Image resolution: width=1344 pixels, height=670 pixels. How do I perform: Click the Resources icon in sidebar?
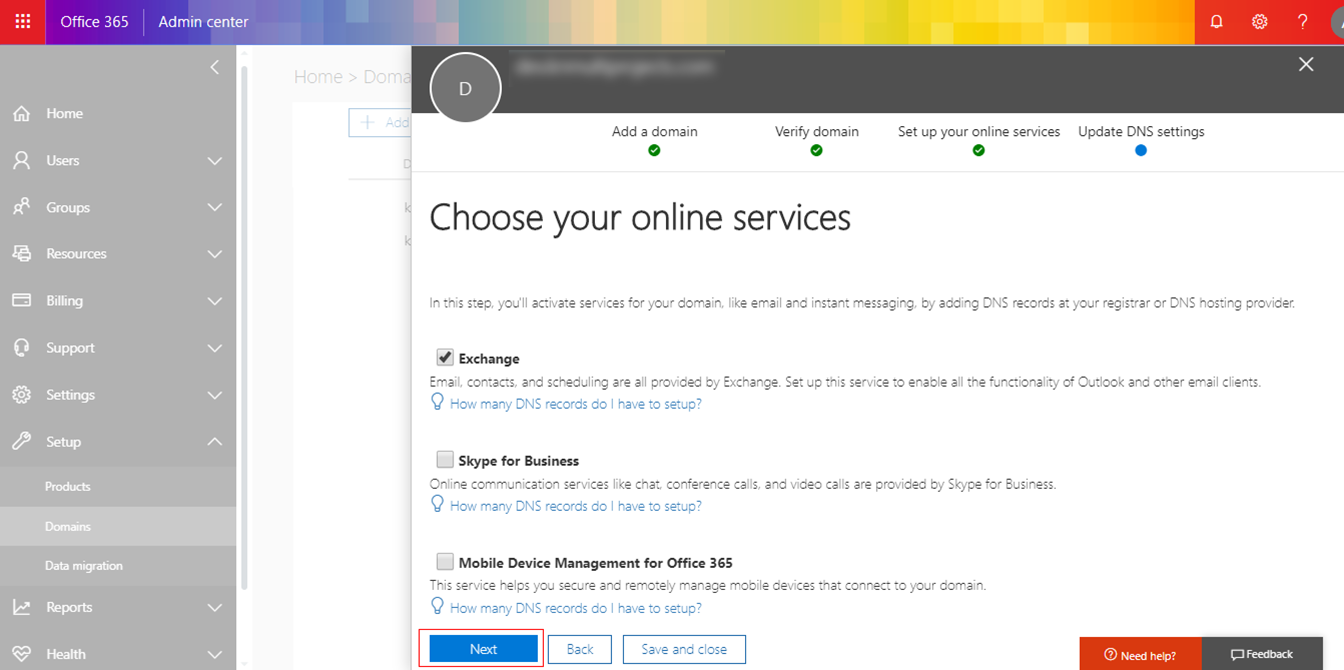[x=21, y=254]
